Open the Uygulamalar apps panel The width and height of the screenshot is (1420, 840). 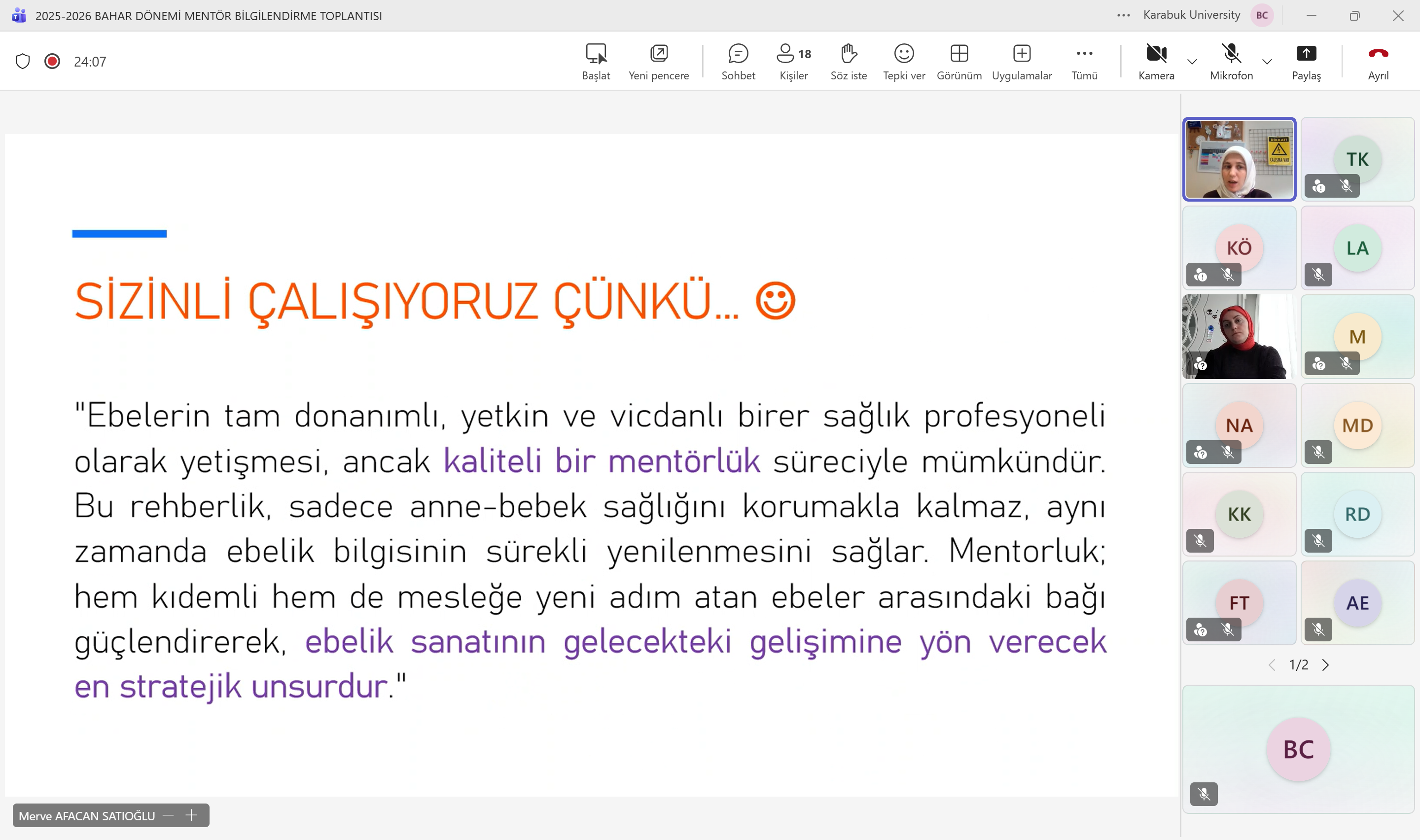1022,61
